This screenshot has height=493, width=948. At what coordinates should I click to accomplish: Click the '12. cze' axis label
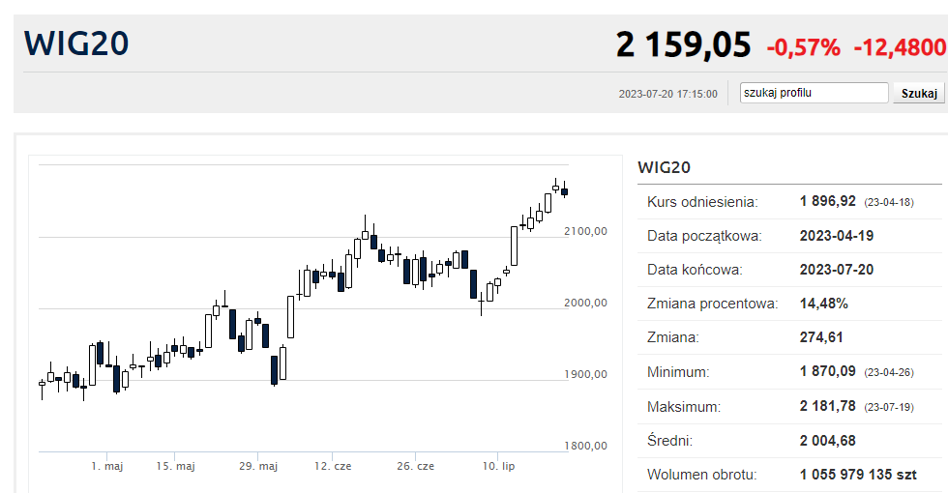(x=333, y=466)
